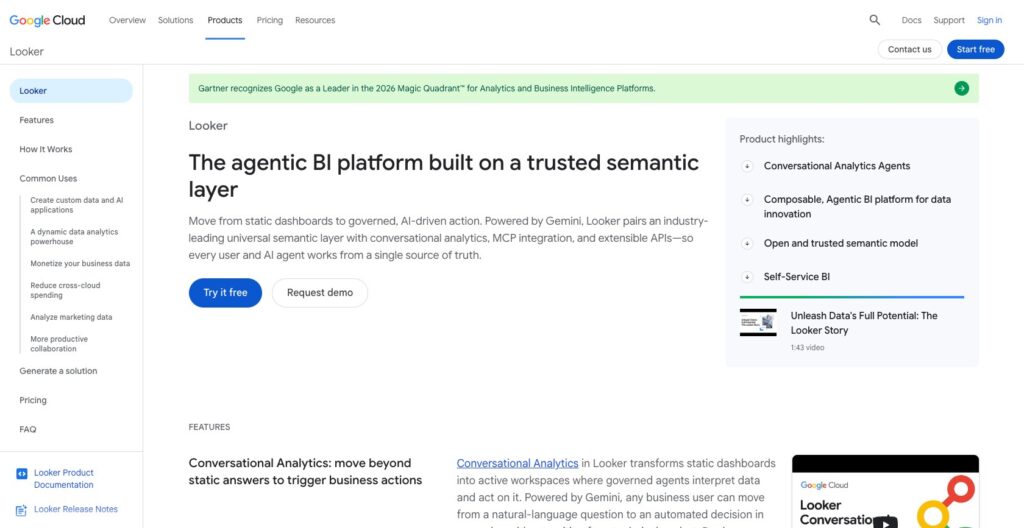This screenshot has width=1024, height=528.
Task: Click the Google Cloud logo
Action: point(47,20)
